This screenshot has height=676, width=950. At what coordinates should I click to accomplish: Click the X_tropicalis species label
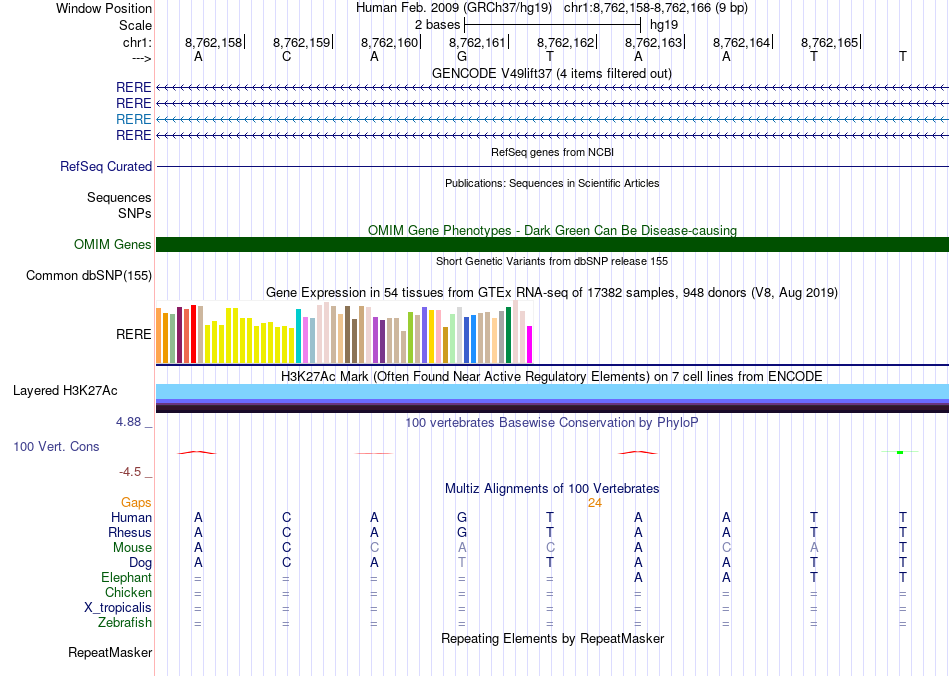pyautogui.click(x=118, y=608)
